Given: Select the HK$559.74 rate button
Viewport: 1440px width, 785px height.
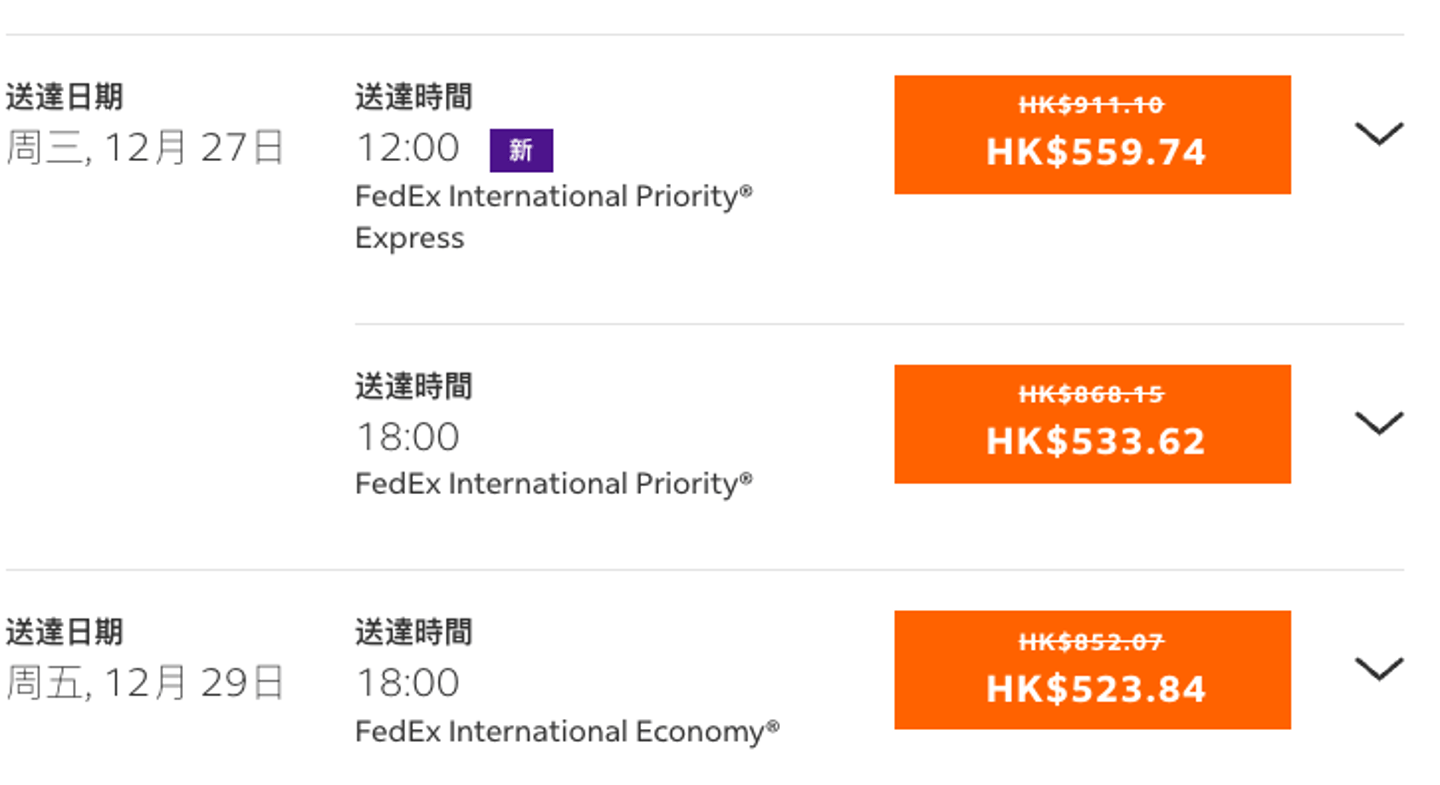Looking at the screenshot, I should pyautogui.click(x=1092, y=135).
